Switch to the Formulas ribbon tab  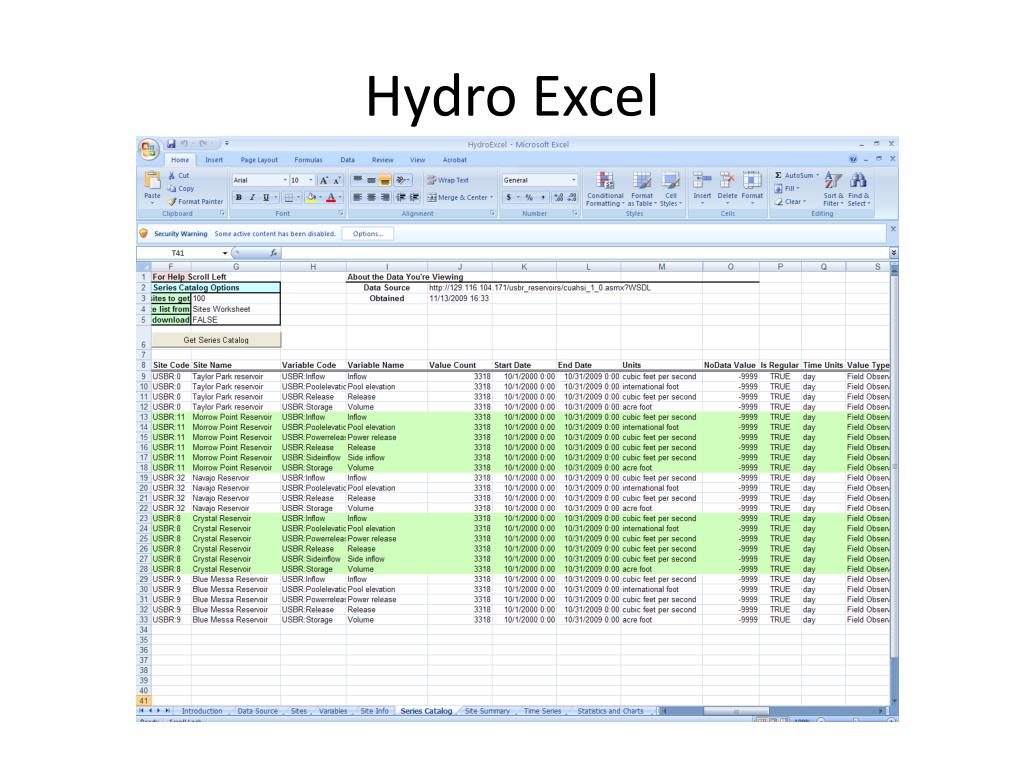point(308,160)
